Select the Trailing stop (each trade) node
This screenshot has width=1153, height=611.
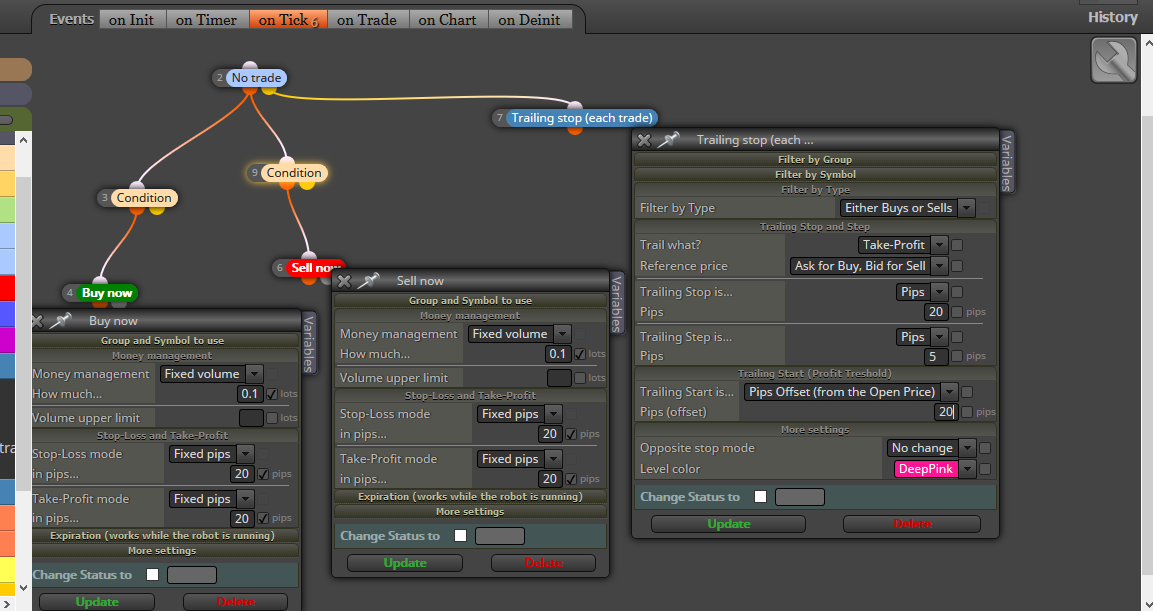click(582, 118)
